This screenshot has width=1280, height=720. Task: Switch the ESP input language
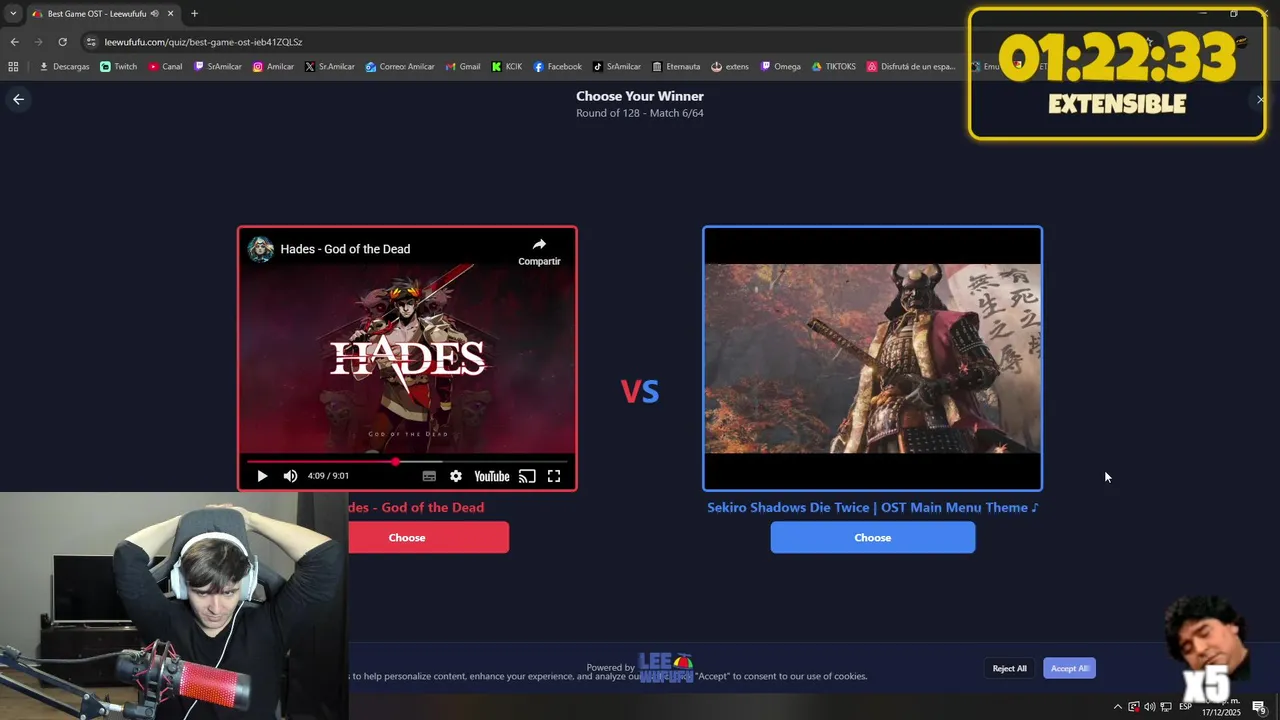(1185, 707)
